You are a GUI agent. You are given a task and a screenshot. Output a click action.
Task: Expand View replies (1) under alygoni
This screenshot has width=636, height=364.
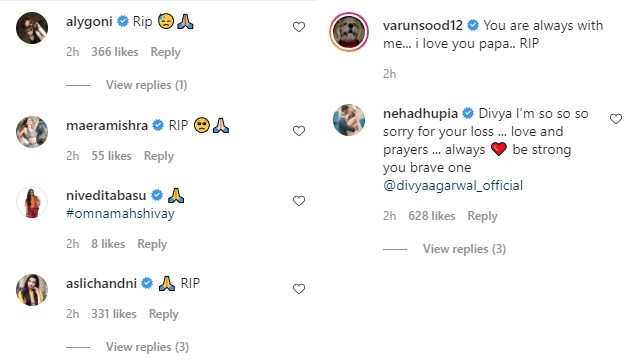(146, 85)
